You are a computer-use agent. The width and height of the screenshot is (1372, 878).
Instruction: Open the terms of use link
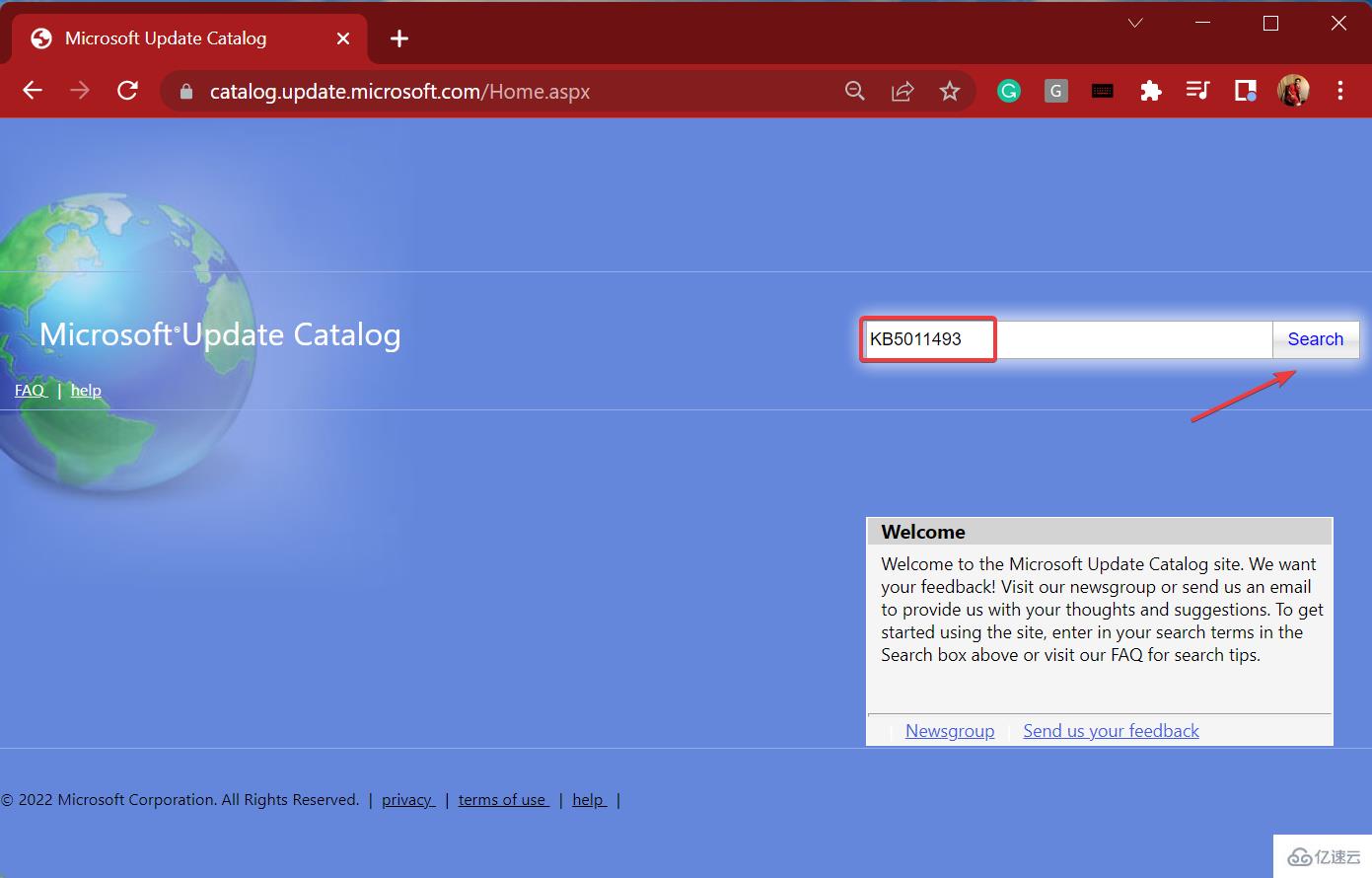pyautogui.click(x=504, y=800)
